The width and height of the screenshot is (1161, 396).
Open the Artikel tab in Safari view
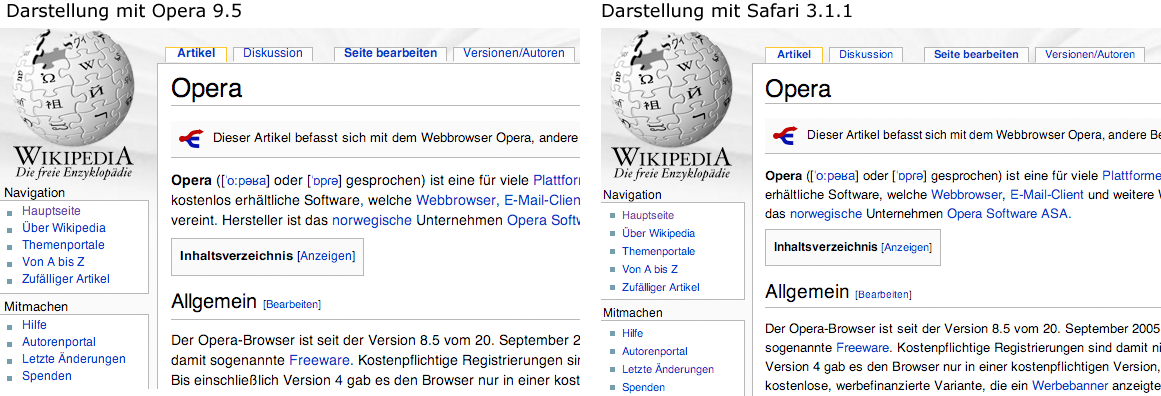(794, 55)
